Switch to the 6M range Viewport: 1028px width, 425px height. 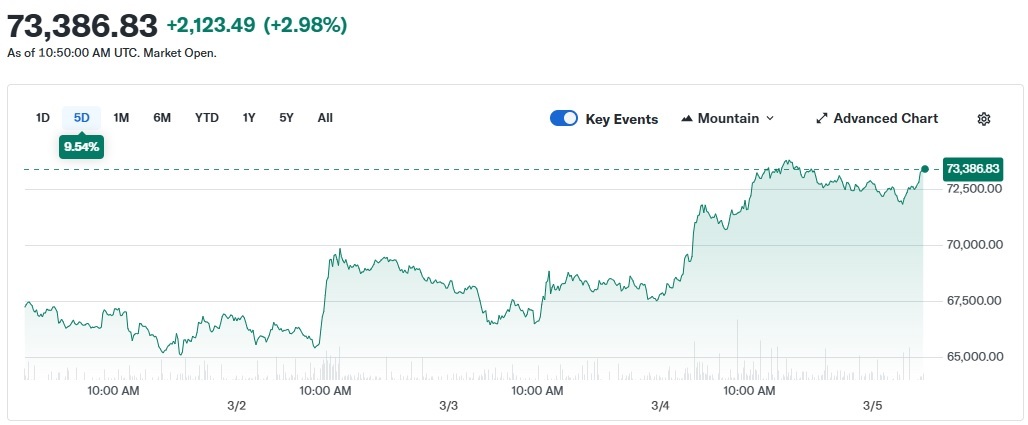tap(162, 117)
